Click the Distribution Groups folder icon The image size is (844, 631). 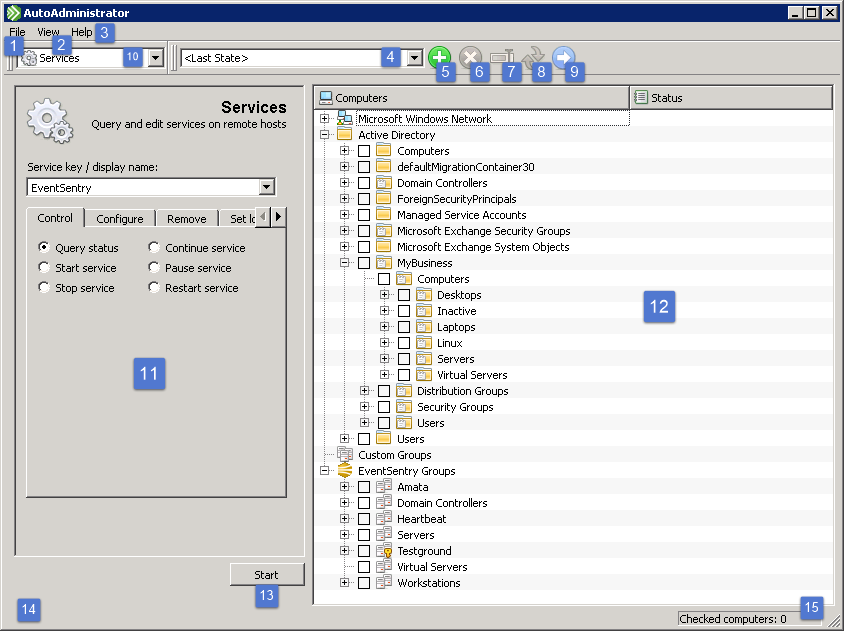coord(404,390)
